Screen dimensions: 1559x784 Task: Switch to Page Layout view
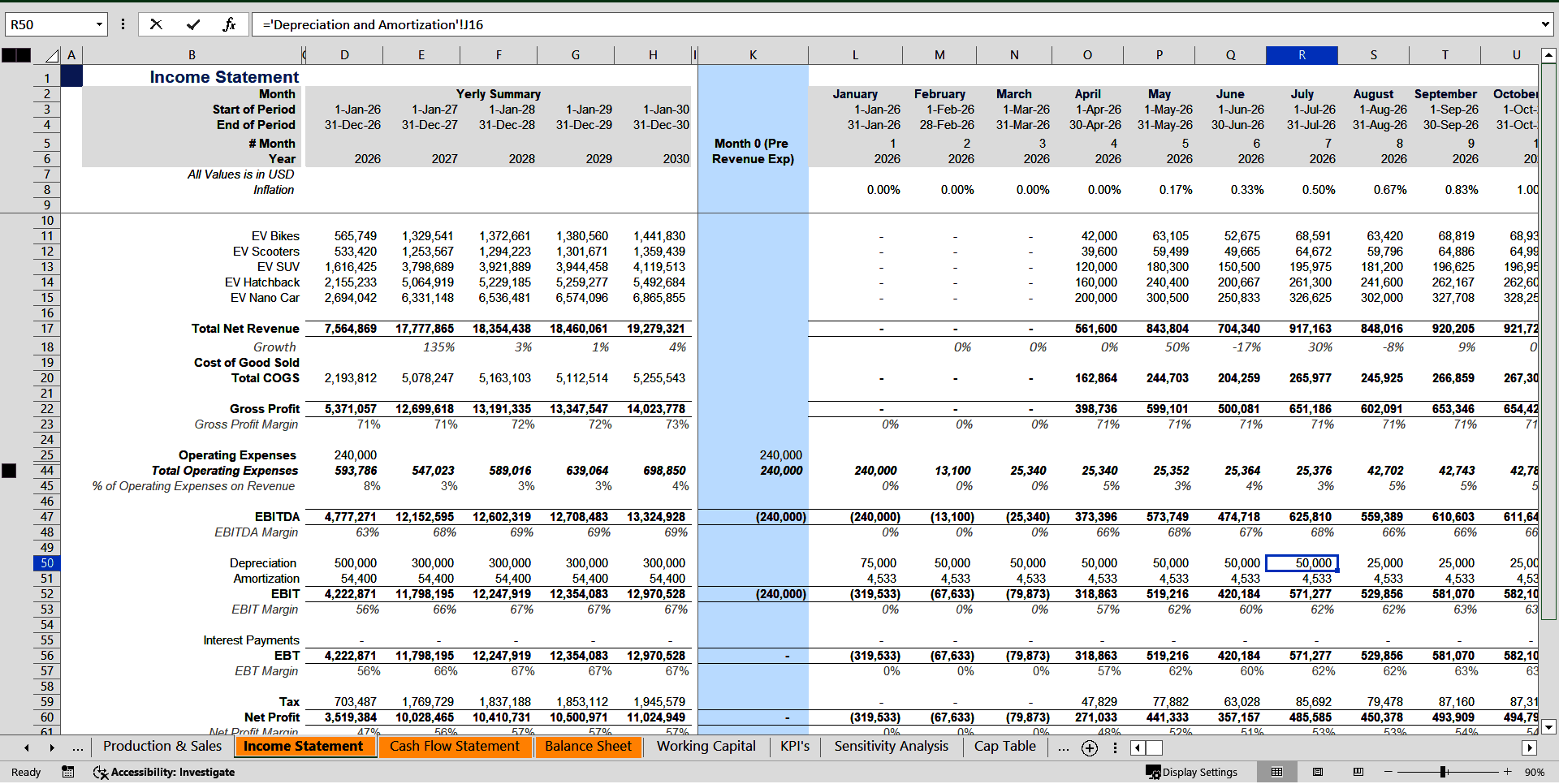[x=1318, y=772]
